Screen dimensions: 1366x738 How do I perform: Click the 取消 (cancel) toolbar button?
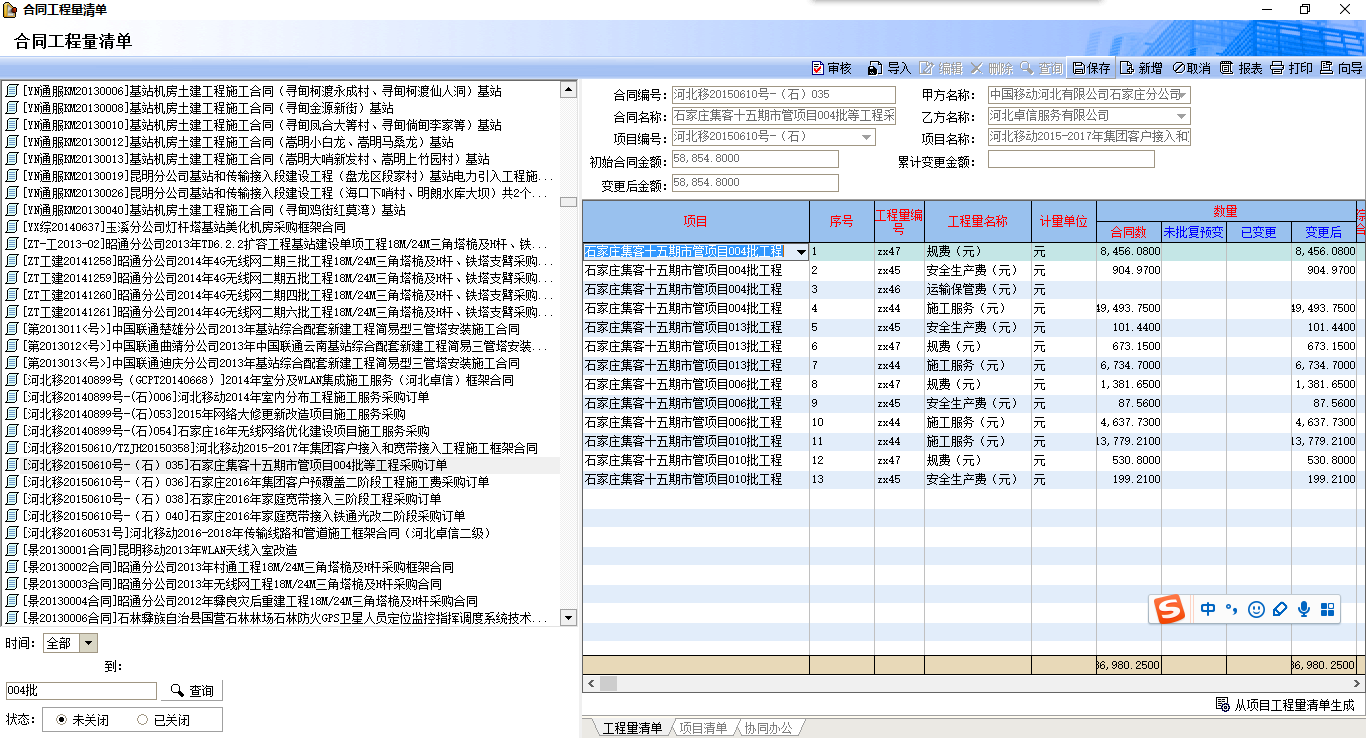1191,68
